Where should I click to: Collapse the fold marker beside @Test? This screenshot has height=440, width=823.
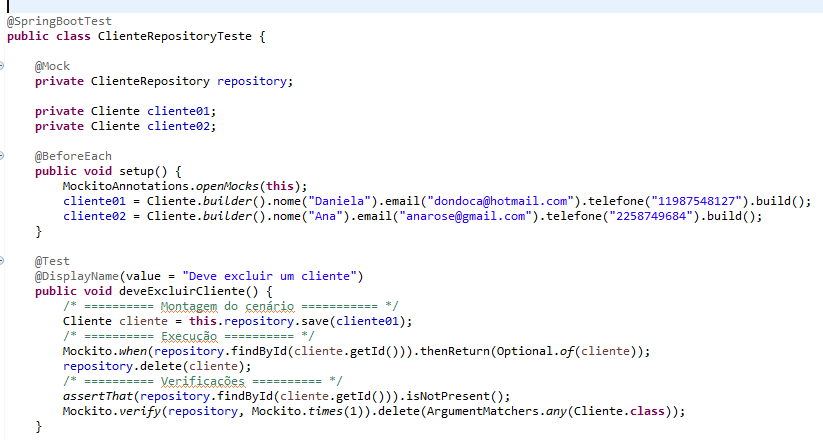(2, 261)
